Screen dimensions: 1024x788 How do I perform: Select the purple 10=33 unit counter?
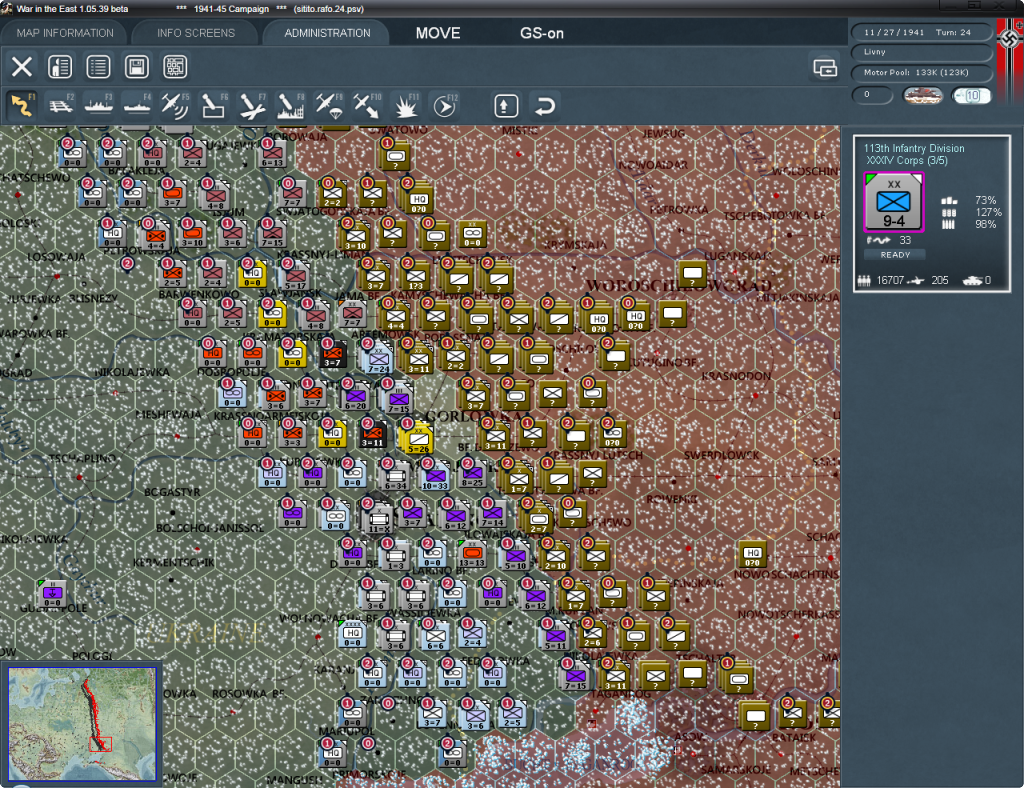pos(434,475)
